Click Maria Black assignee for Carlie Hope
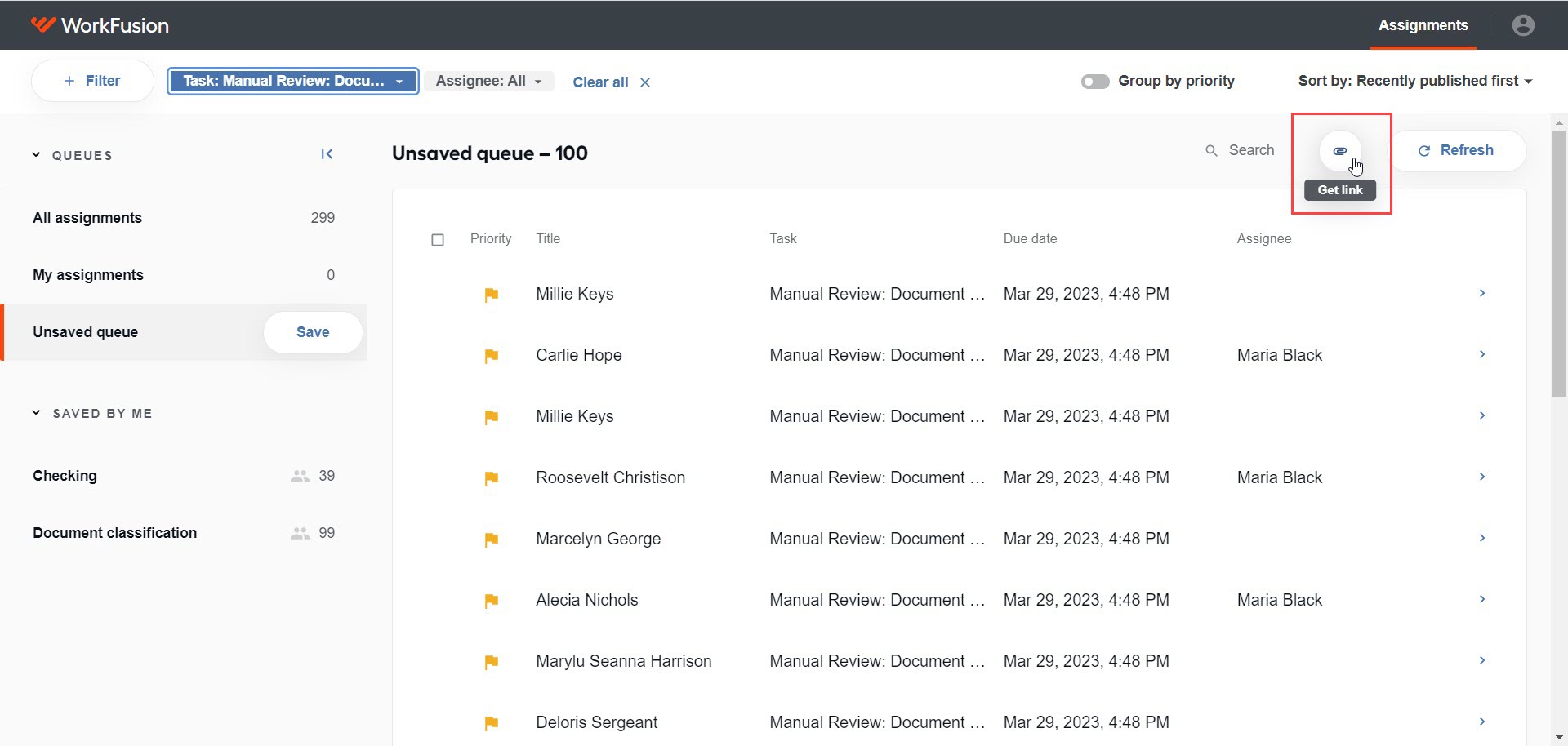This screenshot has height=746, width=1568. [1279, 355]
